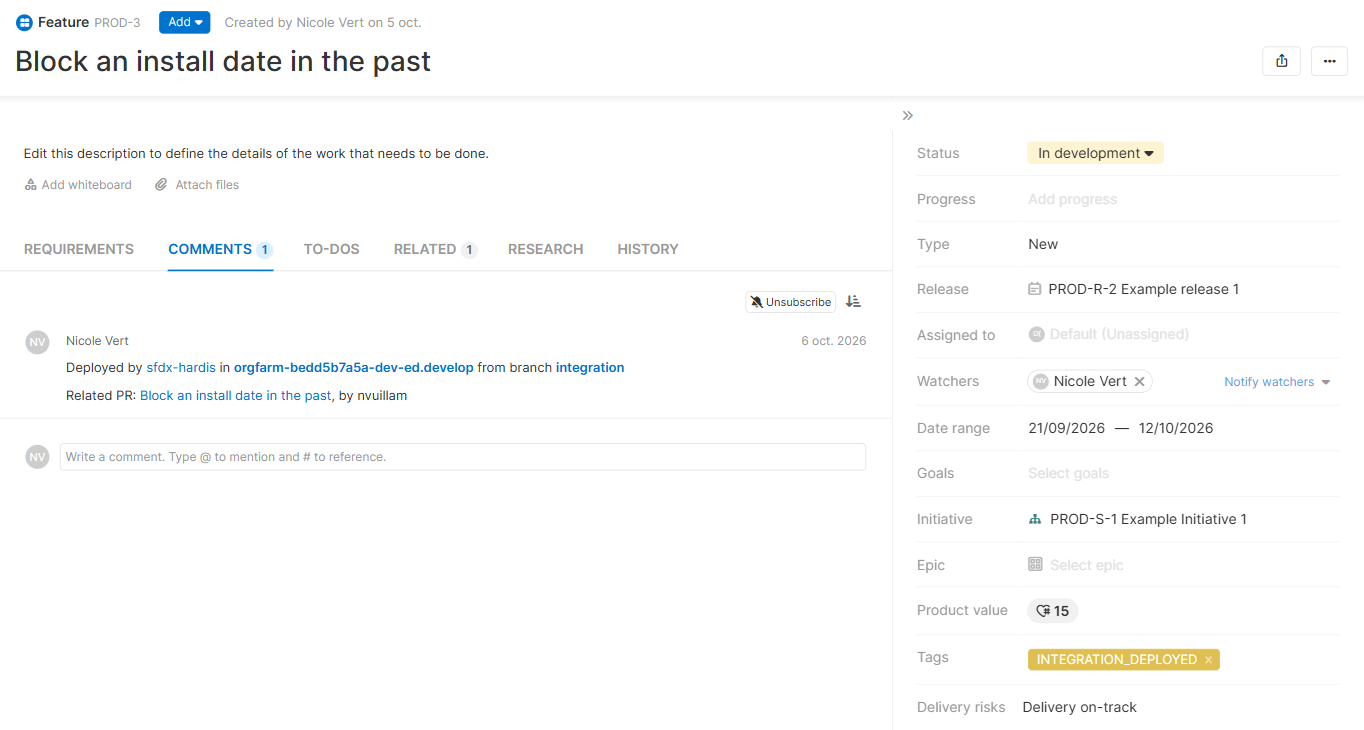The height and width of the screenshot is (730, 1364).
Task: Click the initiative hierarchy icon
Action: click(x=1035, y=520)
